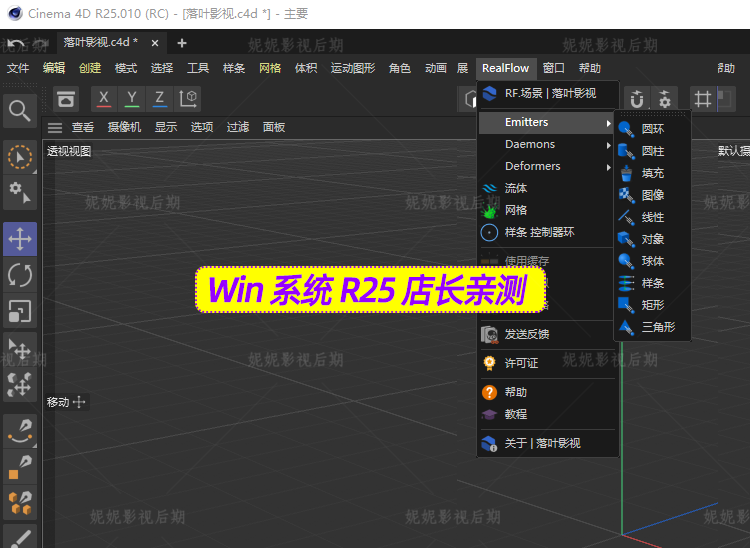
Task: Select the spline pen sketch tool
Action: click(20, 430)
